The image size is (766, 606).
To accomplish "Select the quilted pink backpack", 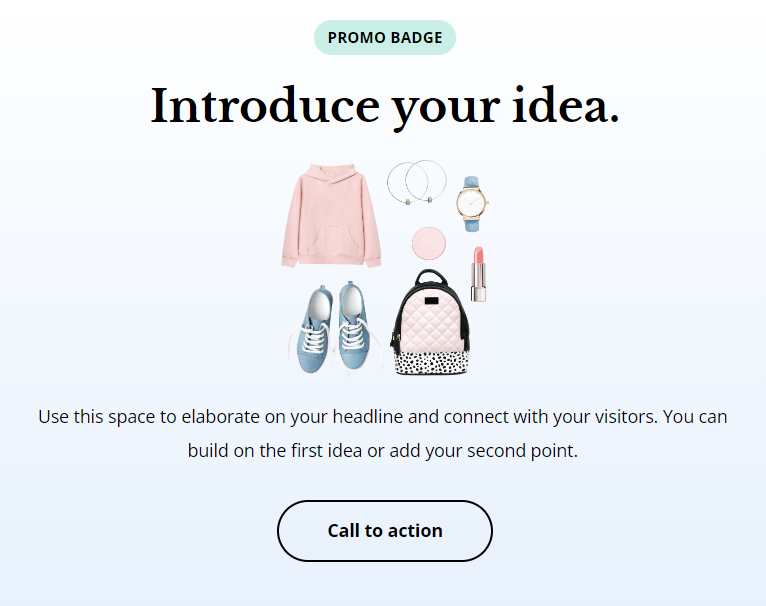I will (x=430, y=323).
